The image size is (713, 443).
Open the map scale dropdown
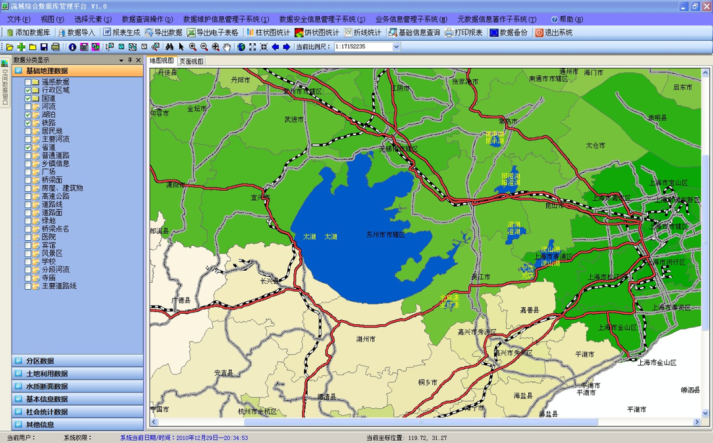(x=396, y=46)
